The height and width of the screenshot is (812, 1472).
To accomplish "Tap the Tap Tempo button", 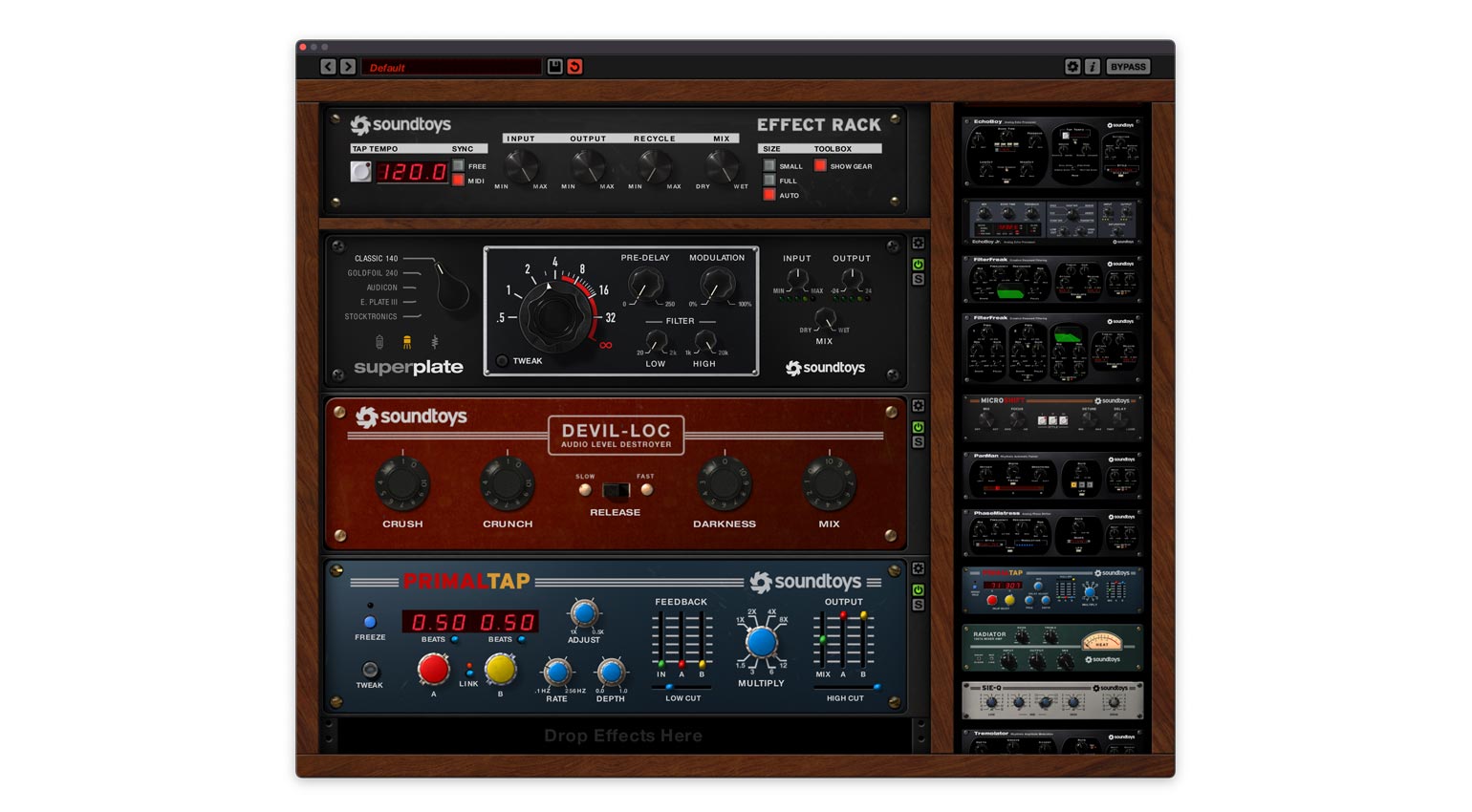I will [360, 172].
